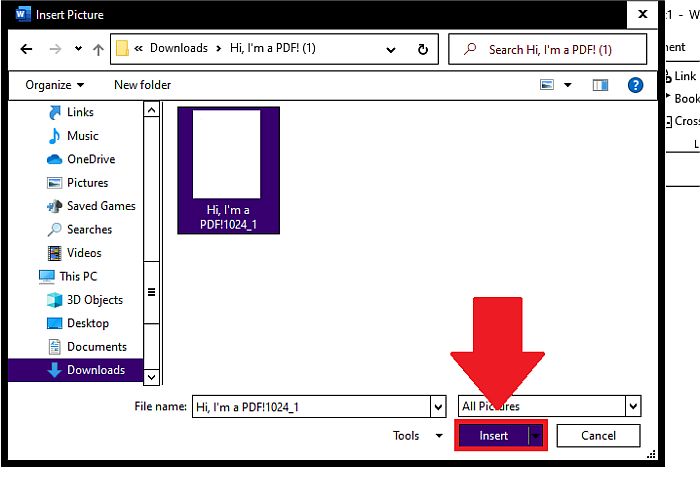Open Searches in the navigation pane
The width and height of the screenshot is (700, 501).
[x=79, y=230]
